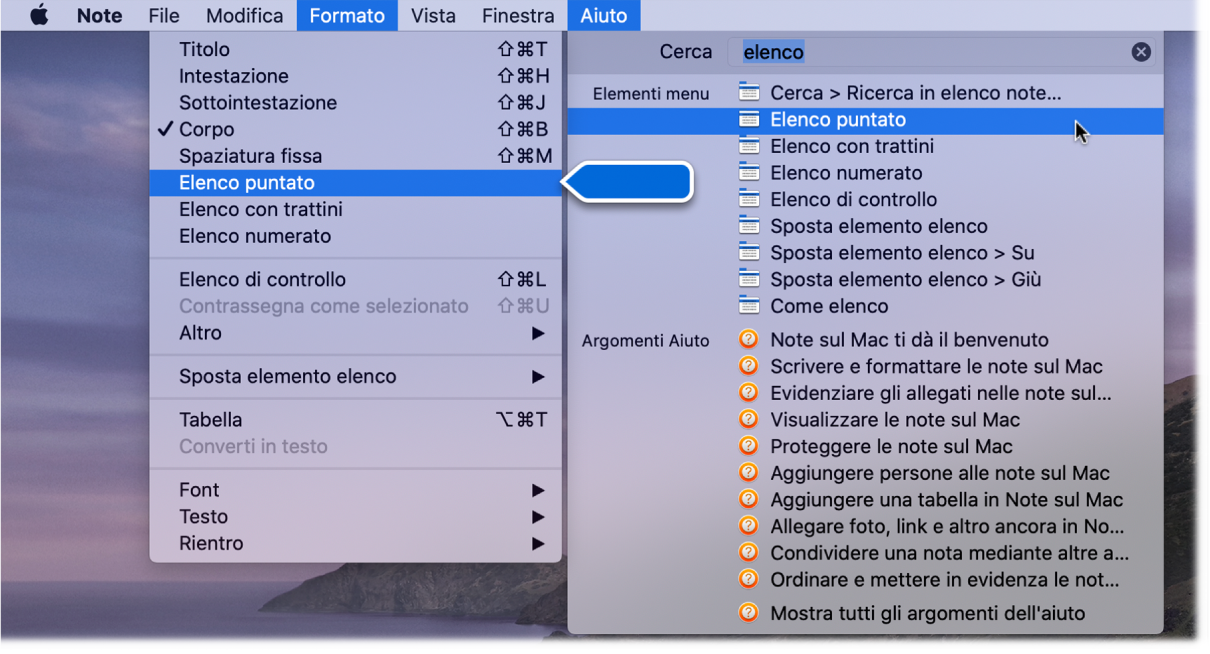Click the question mark icon beside 'Aggiungere una tabella in Note sul Mac'
The width and height of the screenshot is (1210, 654).
[748, 499]
